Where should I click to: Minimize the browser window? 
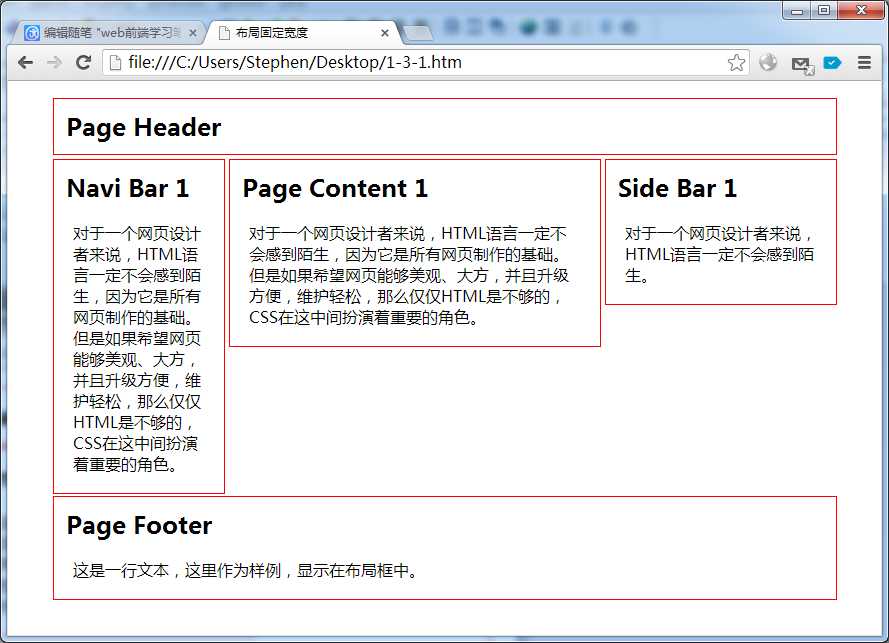point(797,11)
